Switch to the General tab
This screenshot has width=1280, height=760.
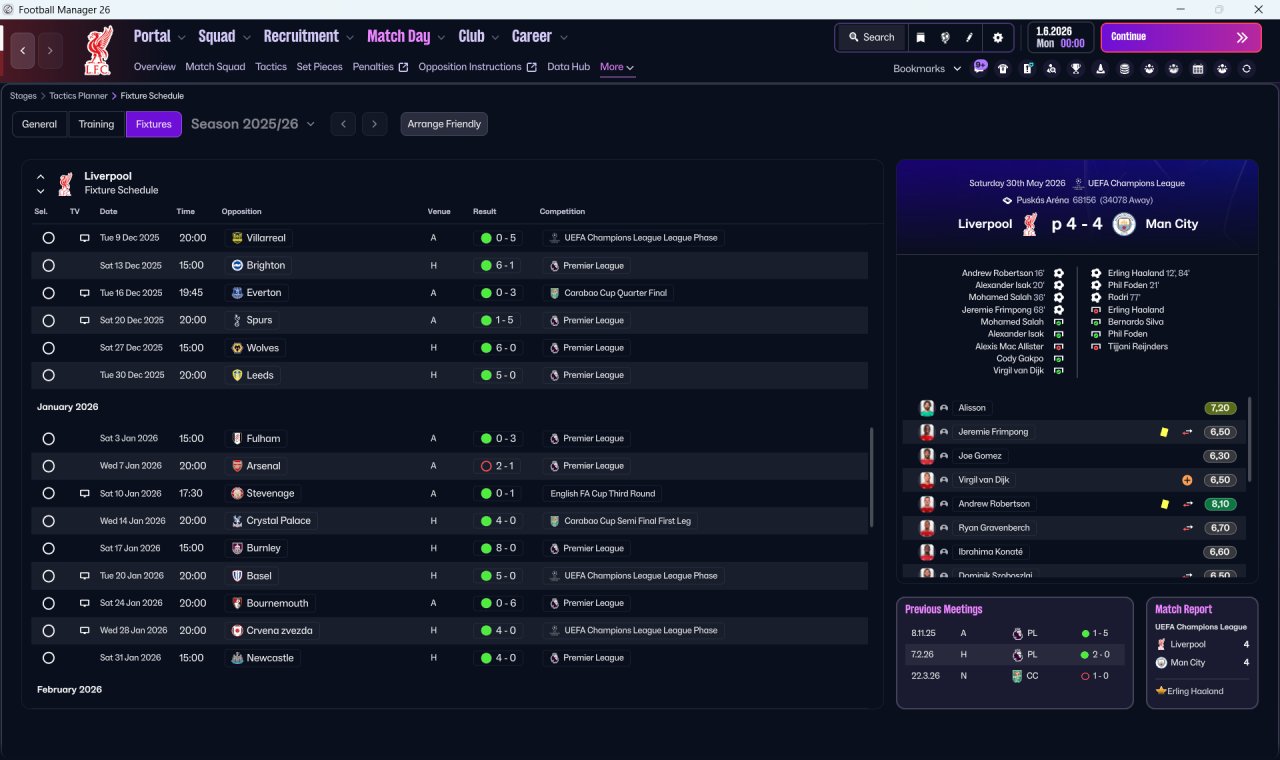(x=40, y=124)
